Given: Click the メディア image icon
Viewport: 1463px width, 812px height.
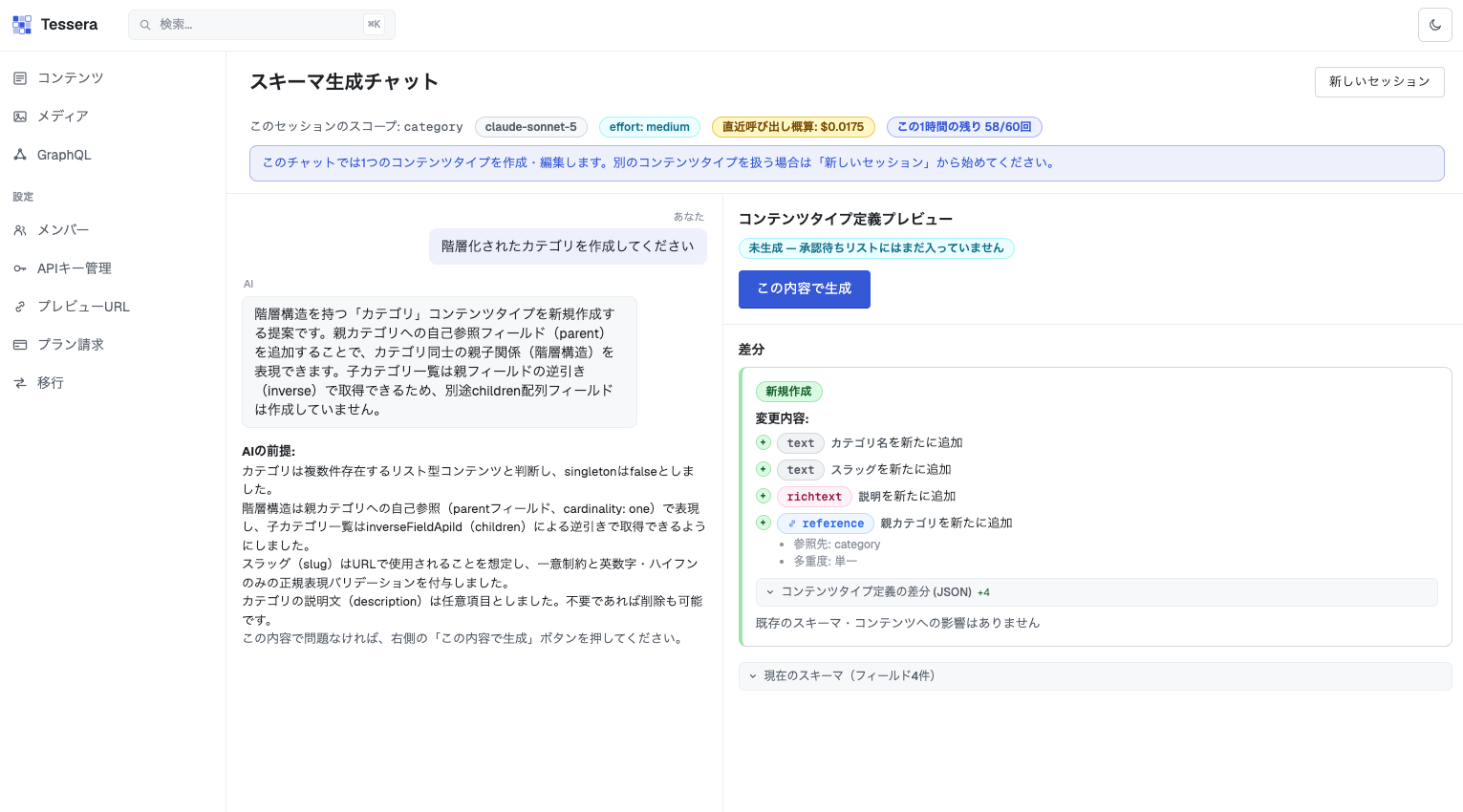Looking at the screenshot, I should [x=20, y=117].
